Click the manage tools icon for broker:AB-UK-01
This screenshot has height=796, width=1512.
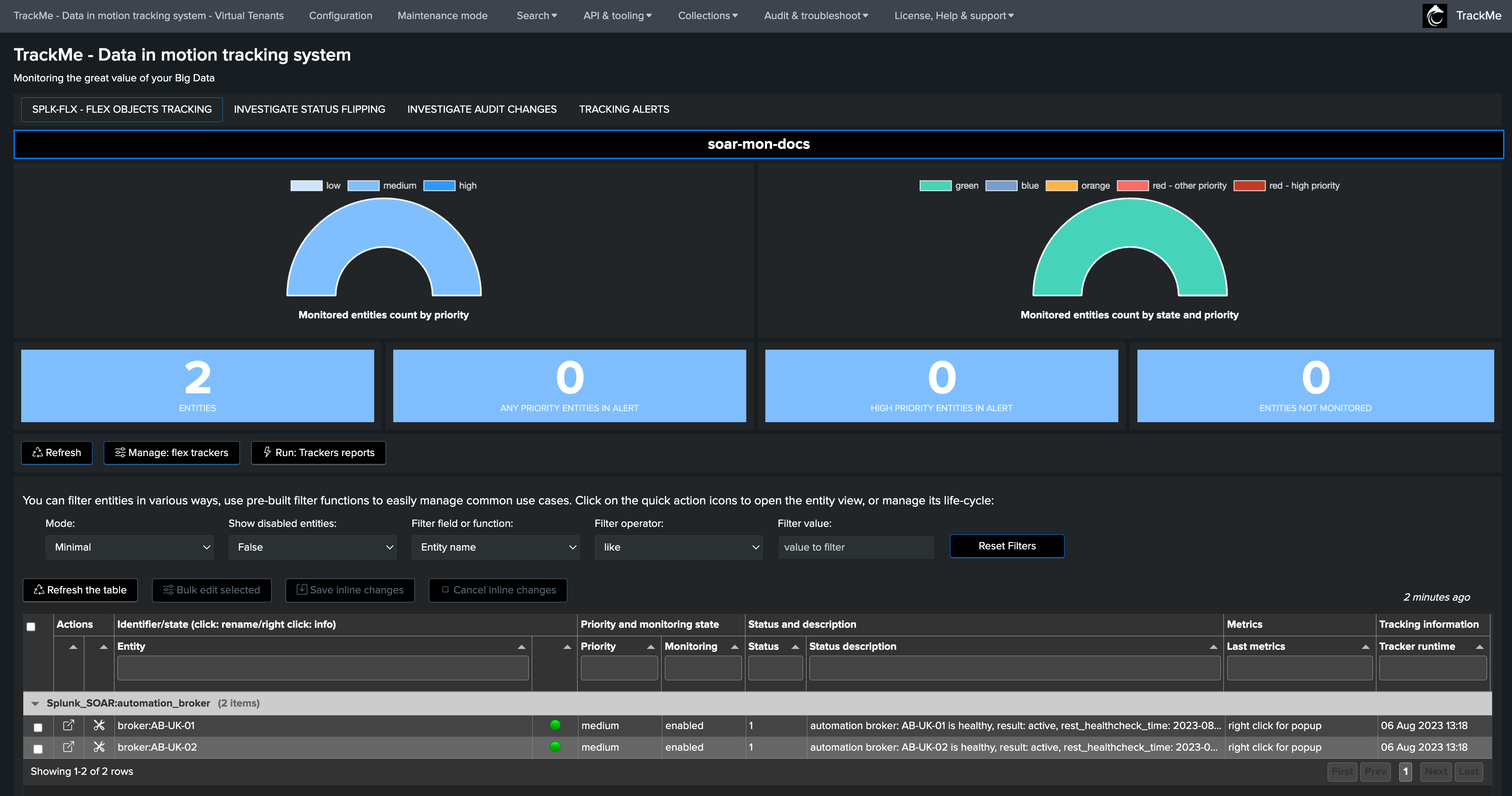click(x=99, y=725)
